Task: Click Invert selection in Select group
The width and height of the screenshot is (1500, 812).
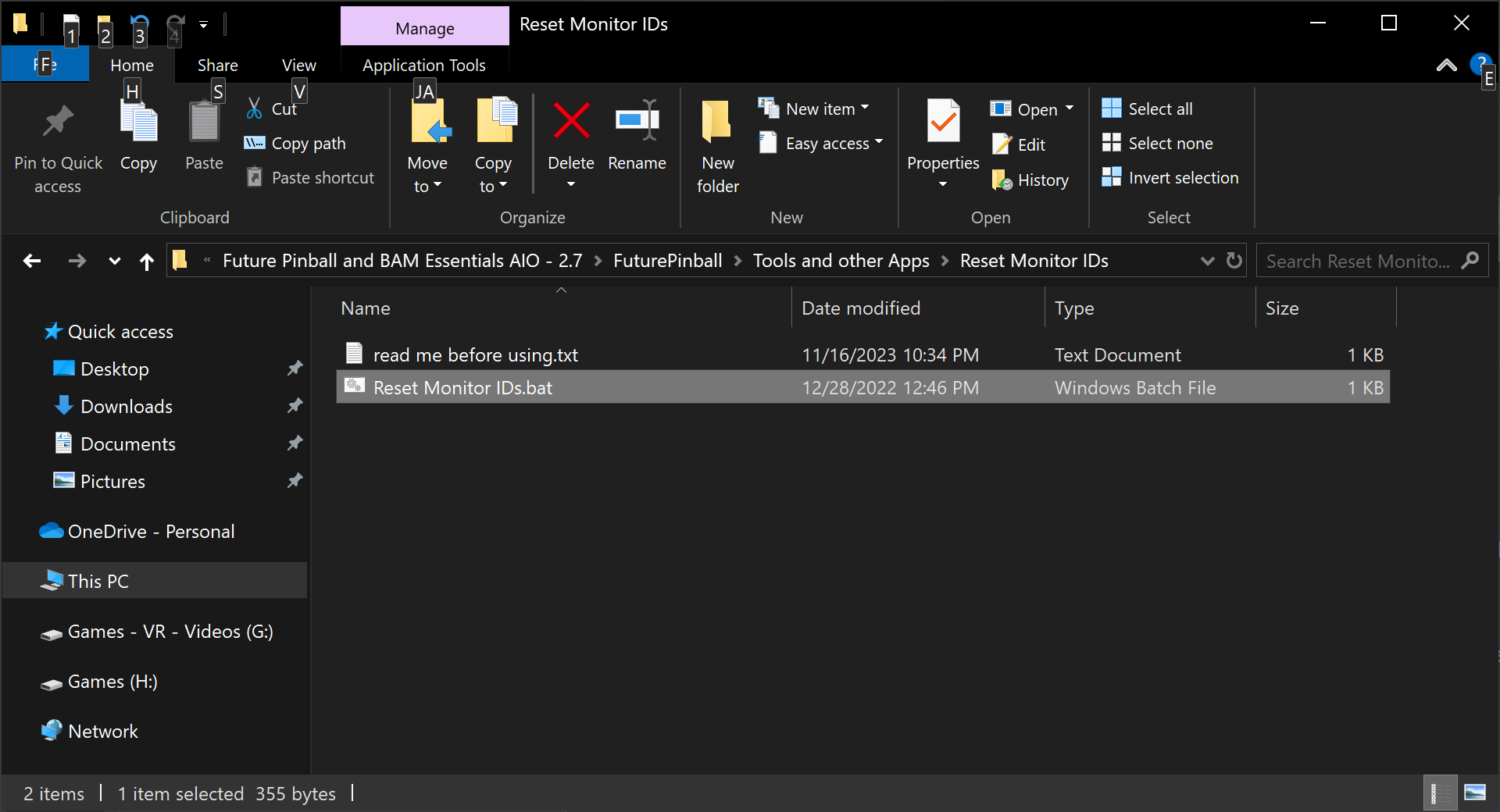Action: (1170, 178)
